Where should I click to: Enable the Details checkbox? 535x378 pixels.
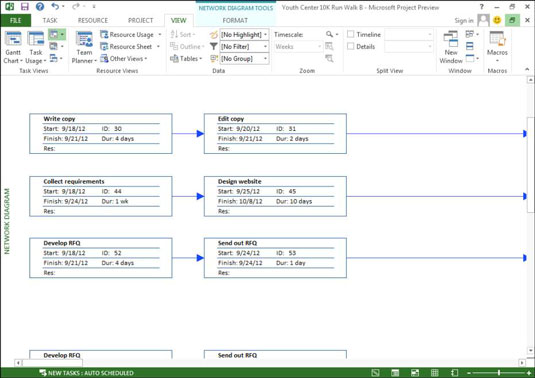coord(350,46)
